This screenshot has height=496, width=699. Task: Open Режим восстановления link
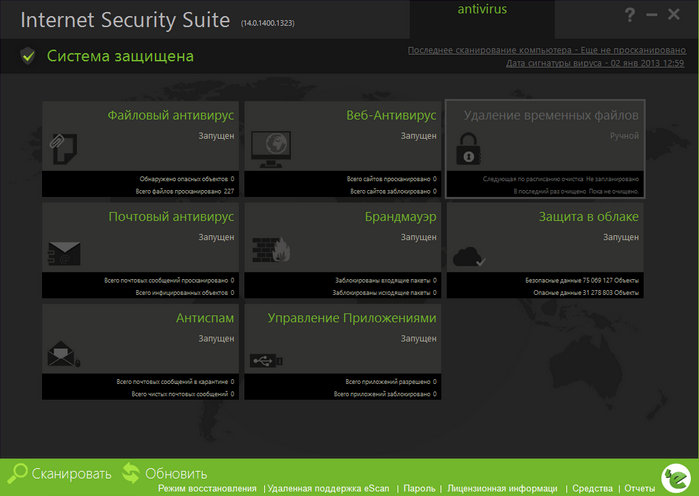[x=207, y=489]
